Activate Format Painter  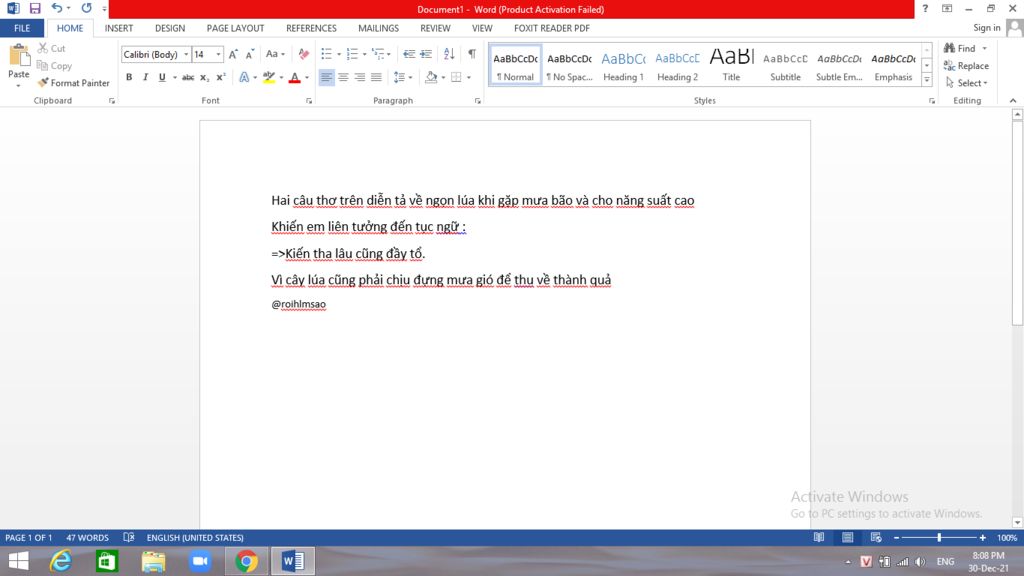pyautogui.click(x=73, y=83)
